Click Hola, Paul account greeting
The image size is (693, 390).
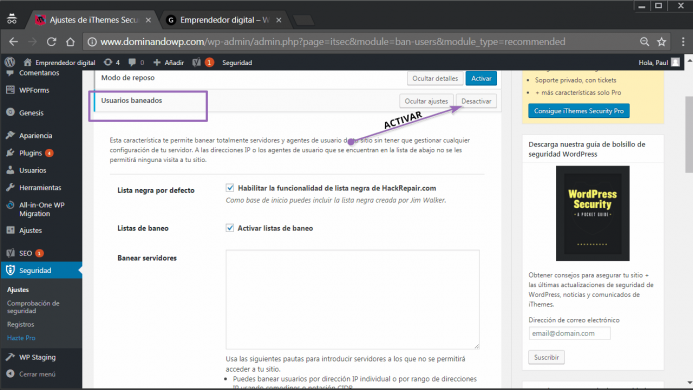653,62
